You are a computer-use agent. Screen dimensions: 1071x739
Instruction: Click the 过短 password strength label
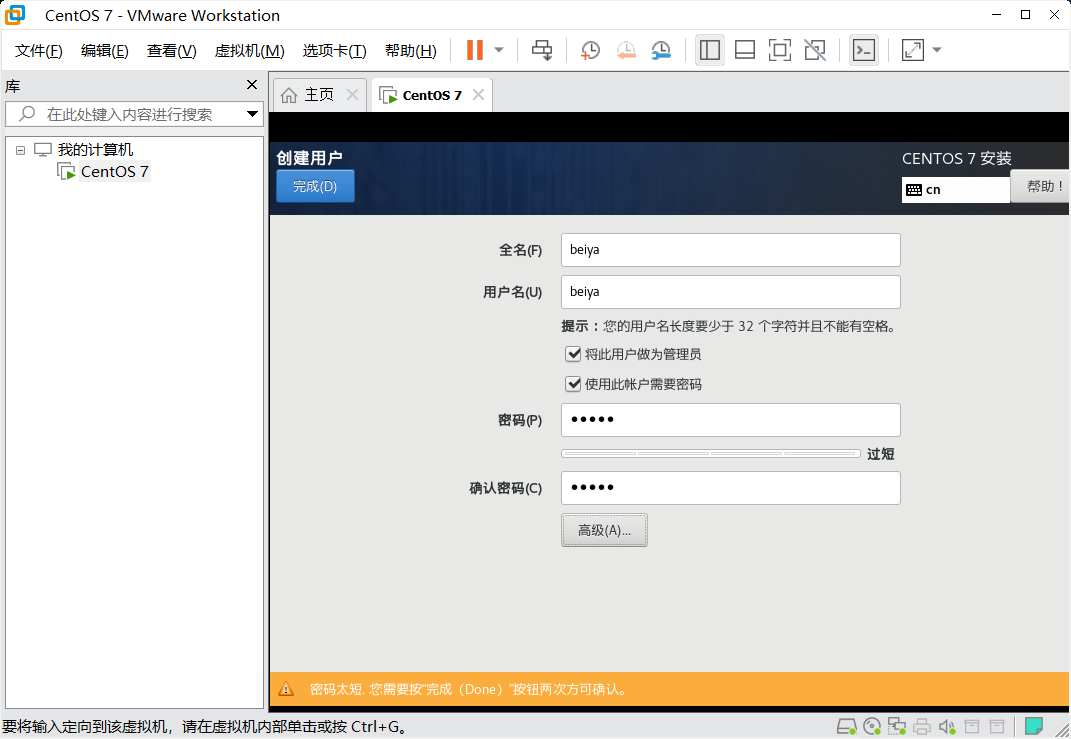tap(880, 454)
